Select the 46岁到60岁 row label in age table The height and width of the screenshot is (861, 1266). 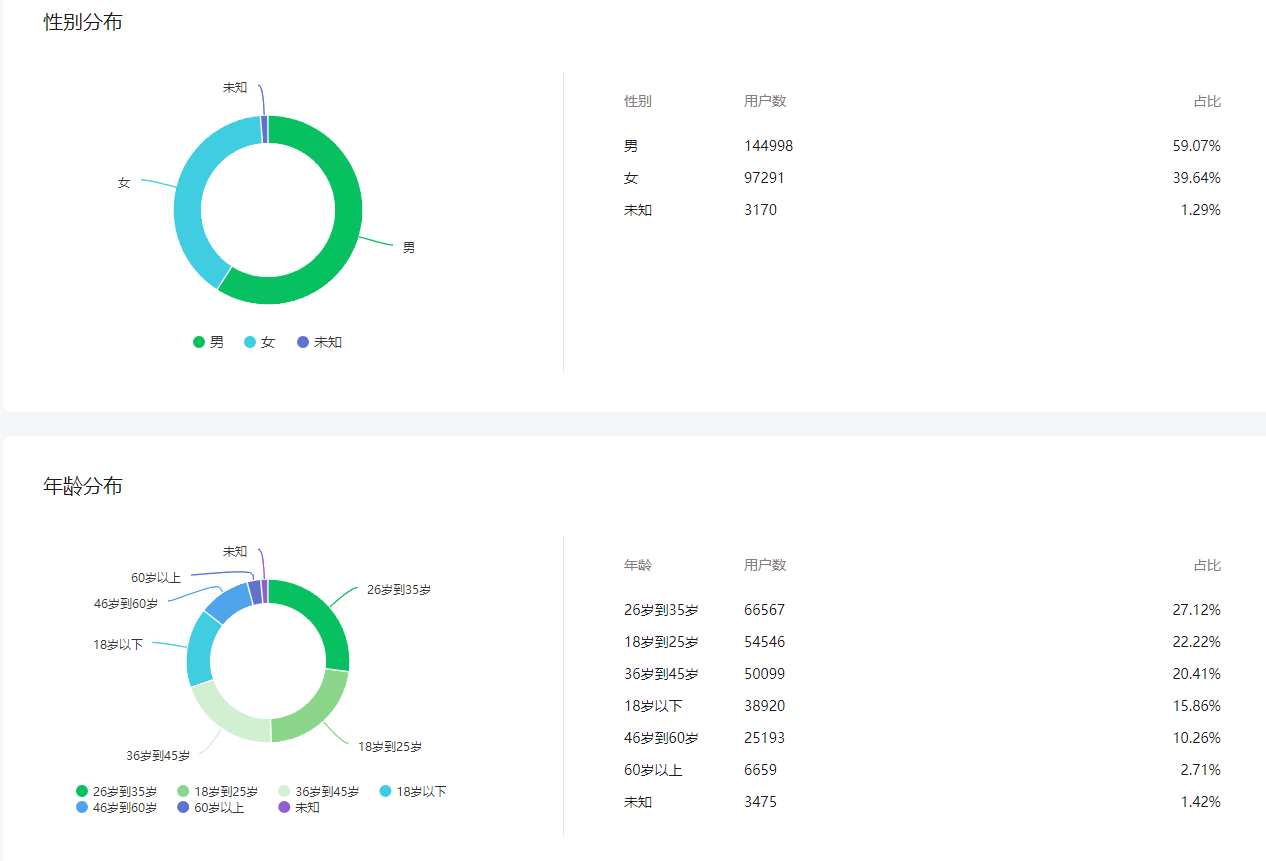[661, 738]
